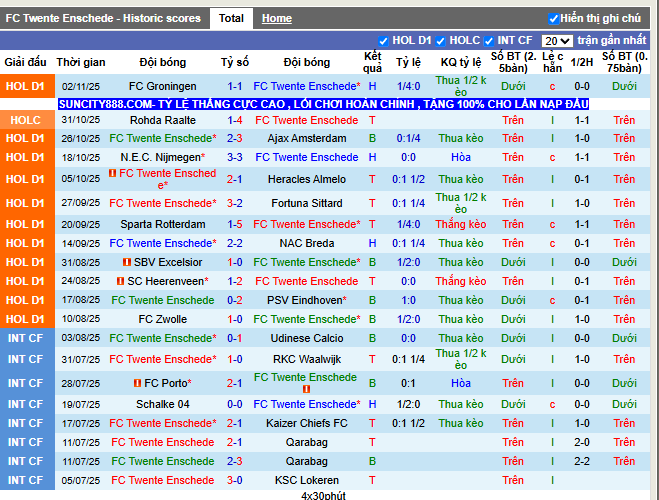The image size is (659, 500).
Task: Open Ajax Amsterdam team link
Action: click(307, 138)
